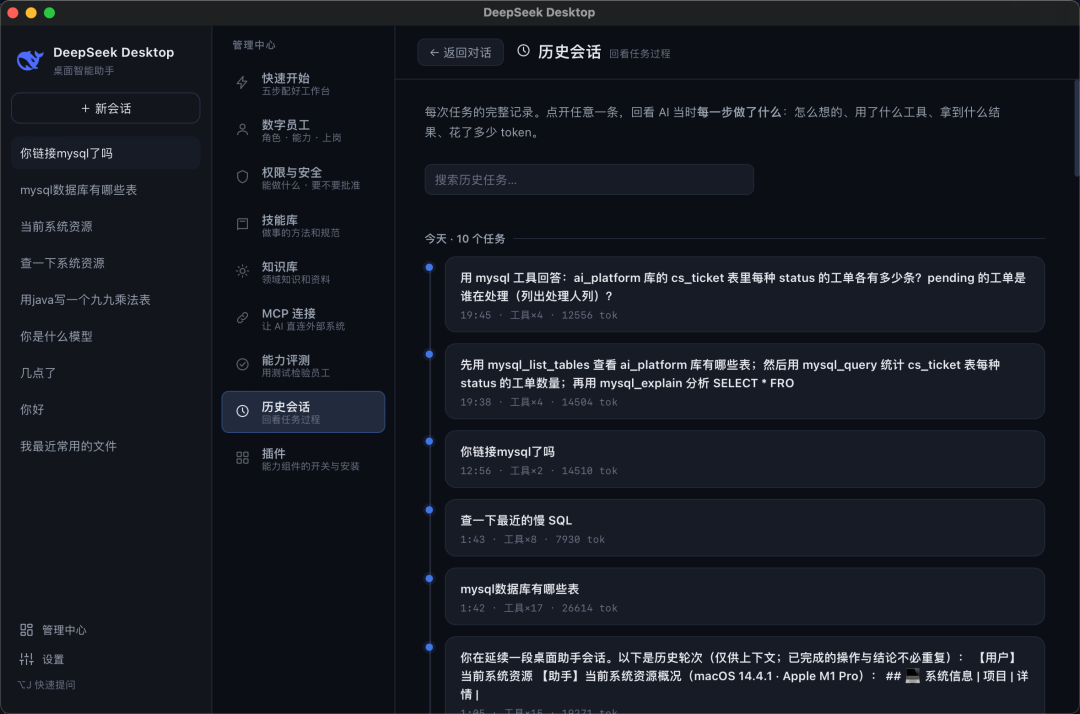Click 快速提问 shortcut link

[x=47, y=684]
